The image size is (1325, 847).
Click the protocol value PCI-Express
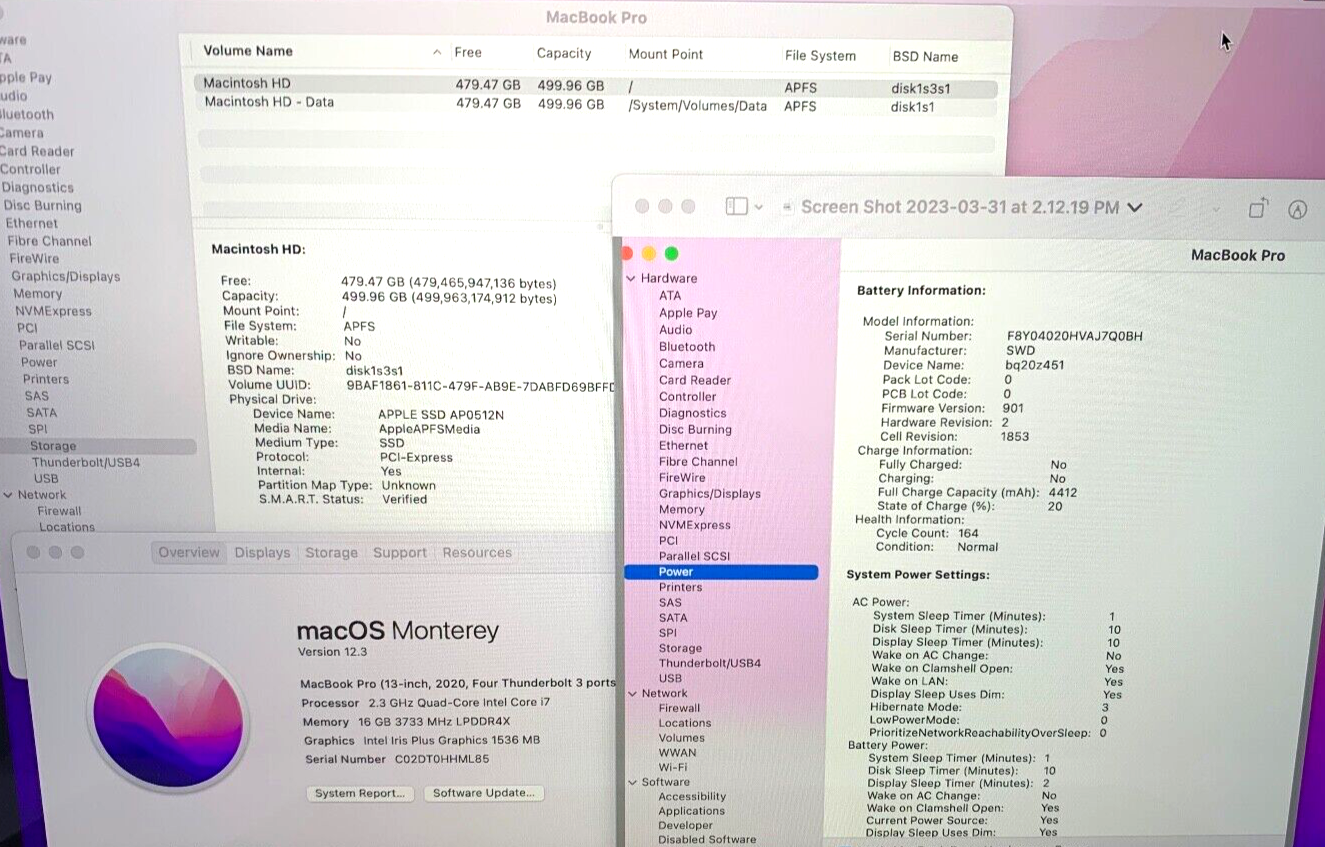click(x=416, y=457)
